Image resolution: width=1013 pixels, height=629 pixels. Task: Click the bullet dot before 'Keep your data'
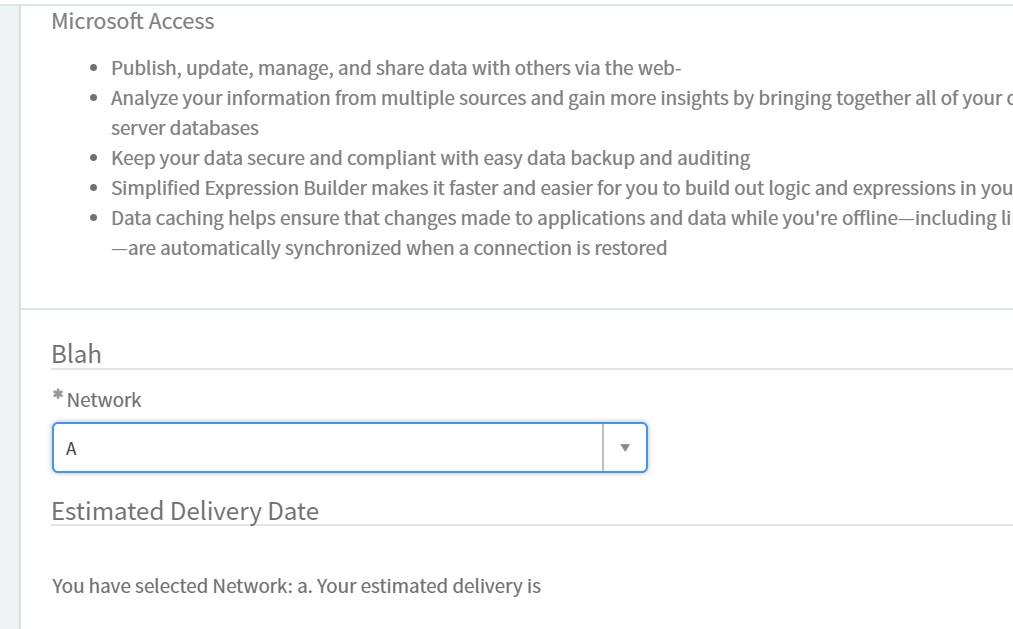pos(94,159)
